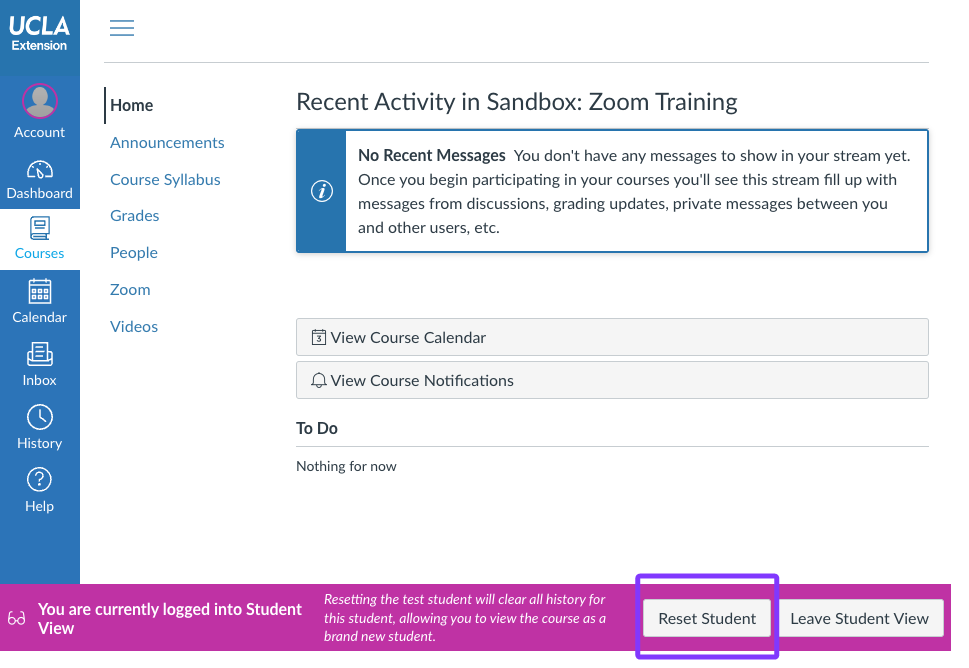This screenshot has width=969, height=668.
Task: Click the info icon in messages box
Action: click(322, 191)
